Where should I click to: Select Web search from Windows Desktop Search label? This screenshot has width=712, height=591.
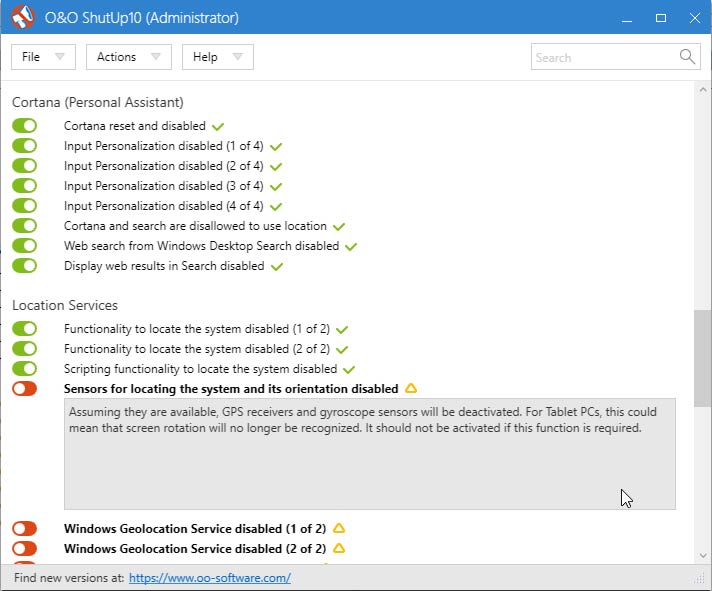point(202,246)
